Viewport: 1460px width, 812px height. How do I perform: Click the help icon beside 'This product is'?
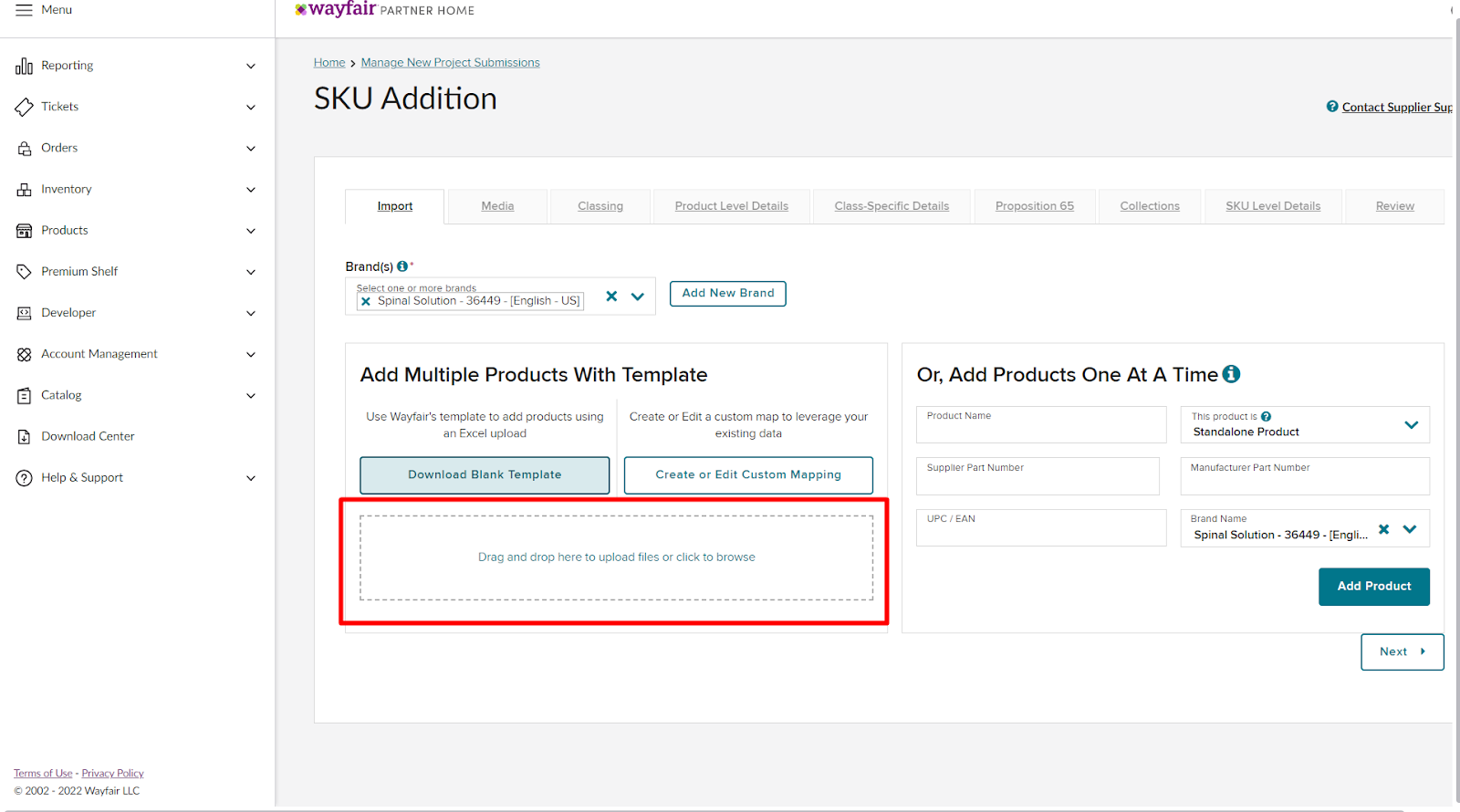point(1266,417)
